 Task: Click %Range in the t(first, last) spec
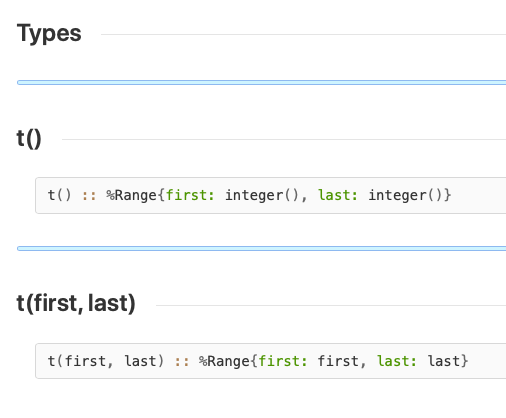224,361
